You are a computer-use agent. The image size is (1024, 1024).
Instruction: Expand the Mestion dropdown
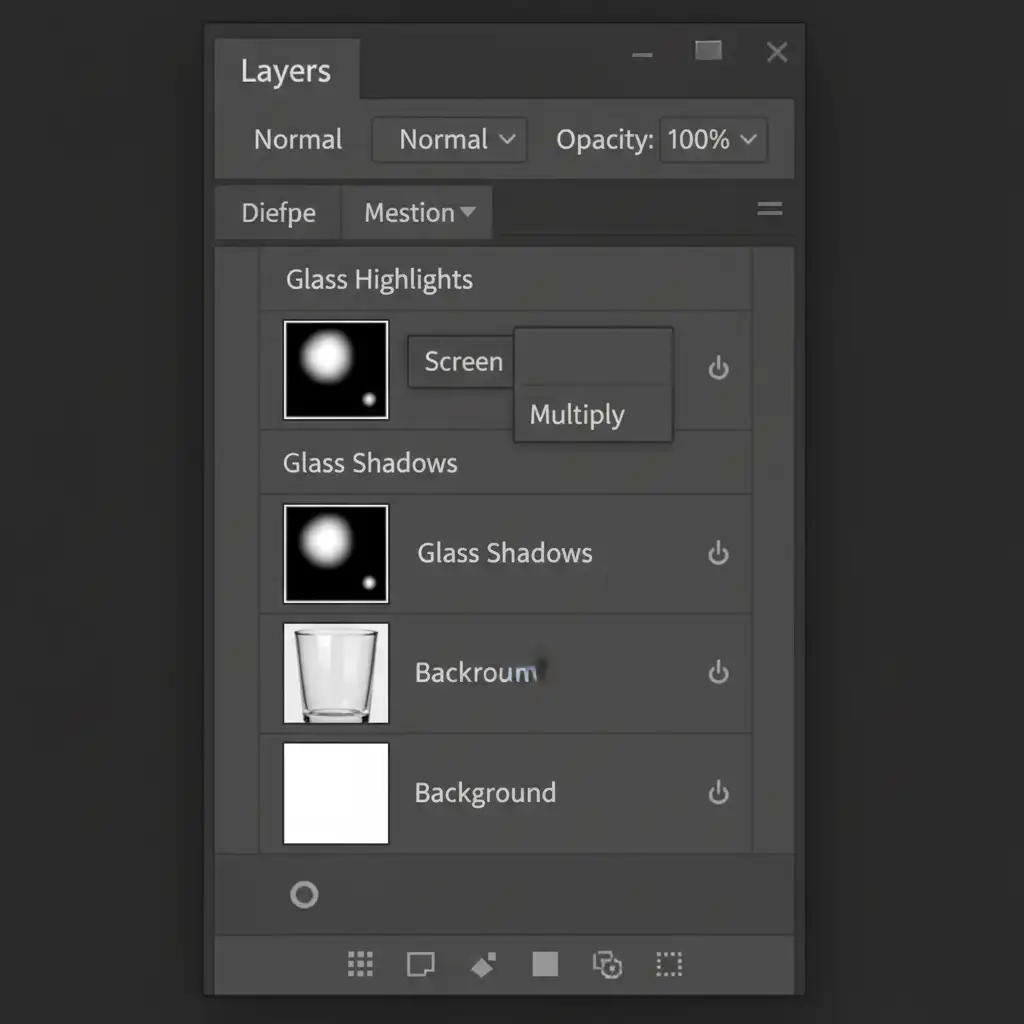[x=418, y=213]
